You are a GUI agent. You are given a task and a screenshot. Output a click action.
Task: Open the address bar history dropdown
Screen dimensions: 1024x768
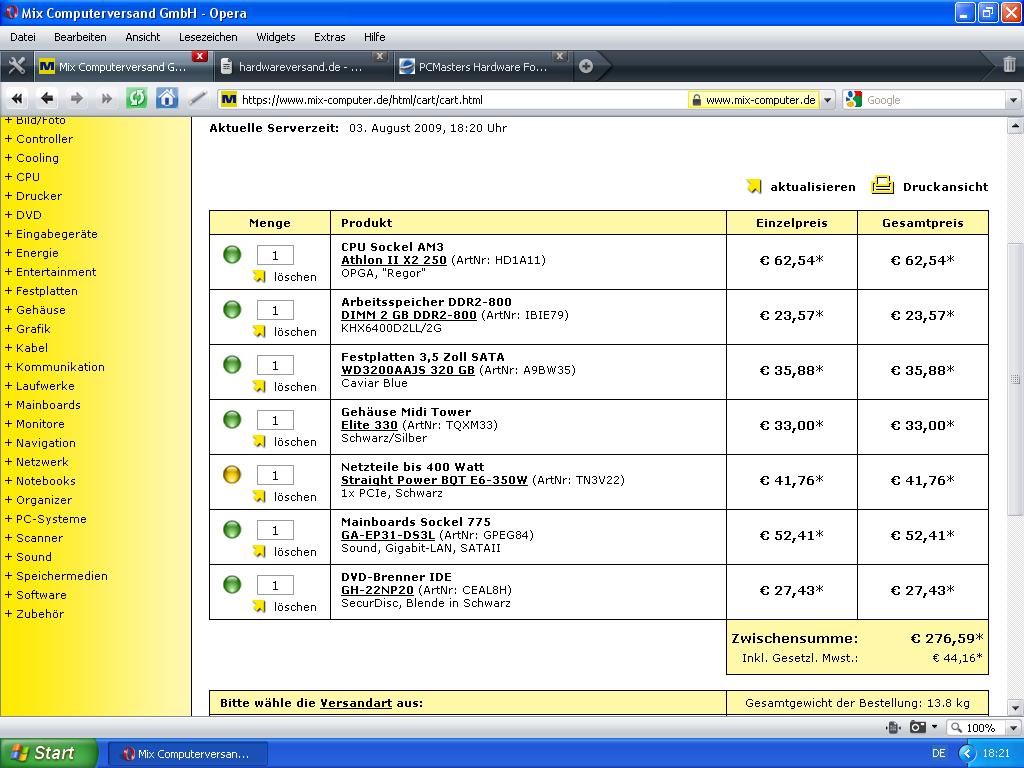(827, 100)
